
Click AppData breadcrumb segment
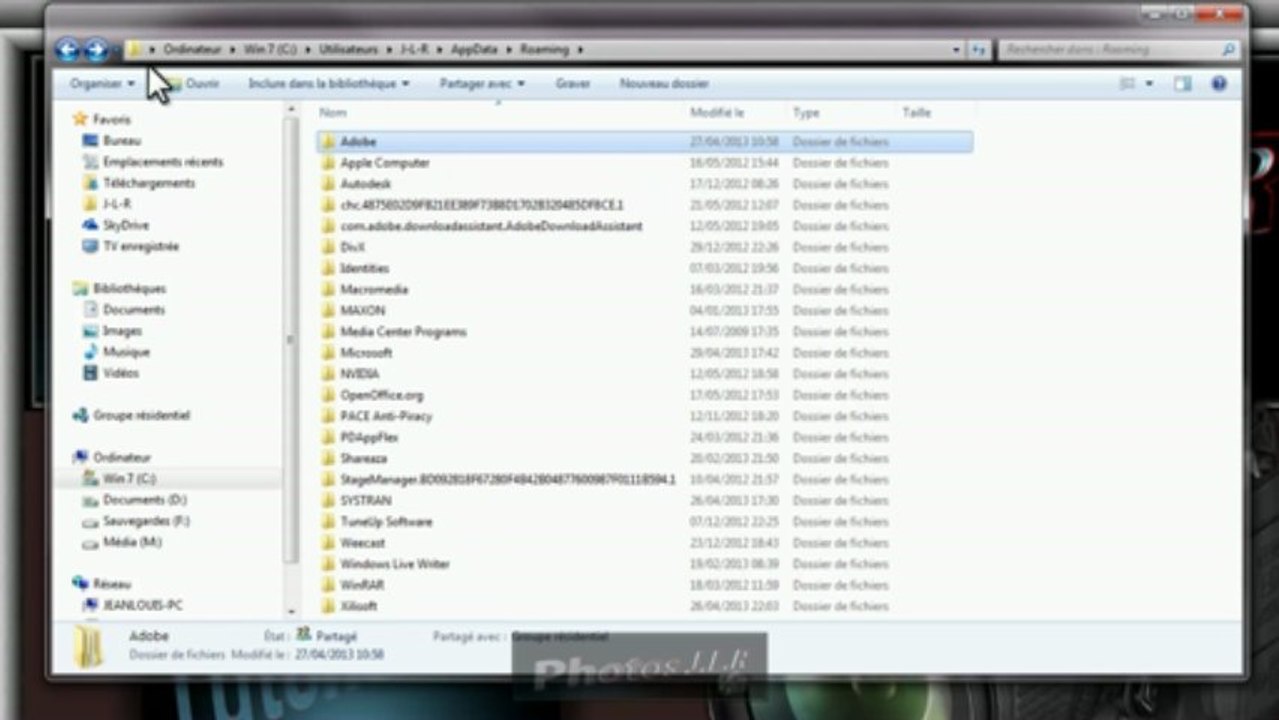[473, 49]
